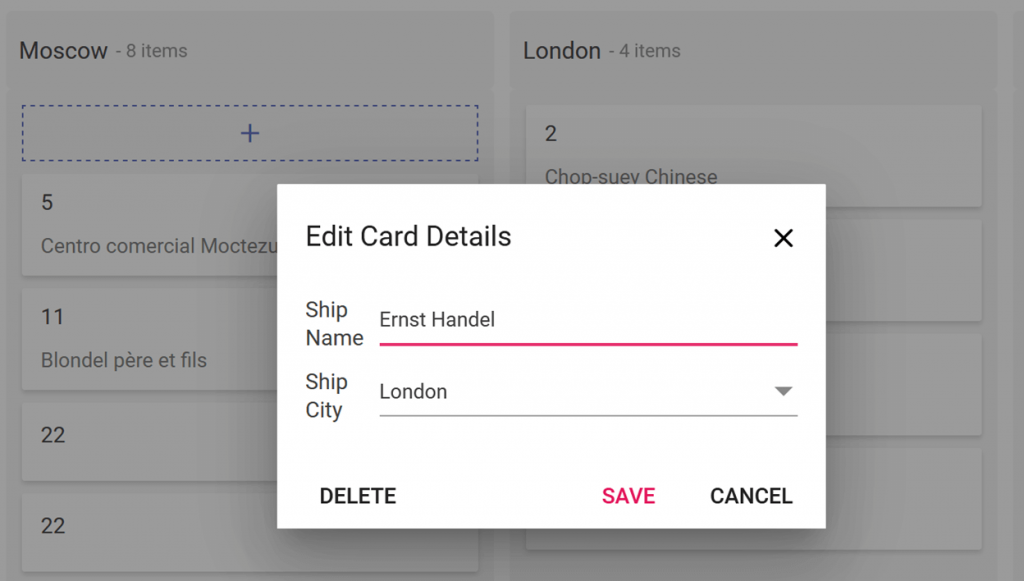Close the Edit Card Details dialog
Viewport: 1024px width, 581px height.
click(783, 237)
